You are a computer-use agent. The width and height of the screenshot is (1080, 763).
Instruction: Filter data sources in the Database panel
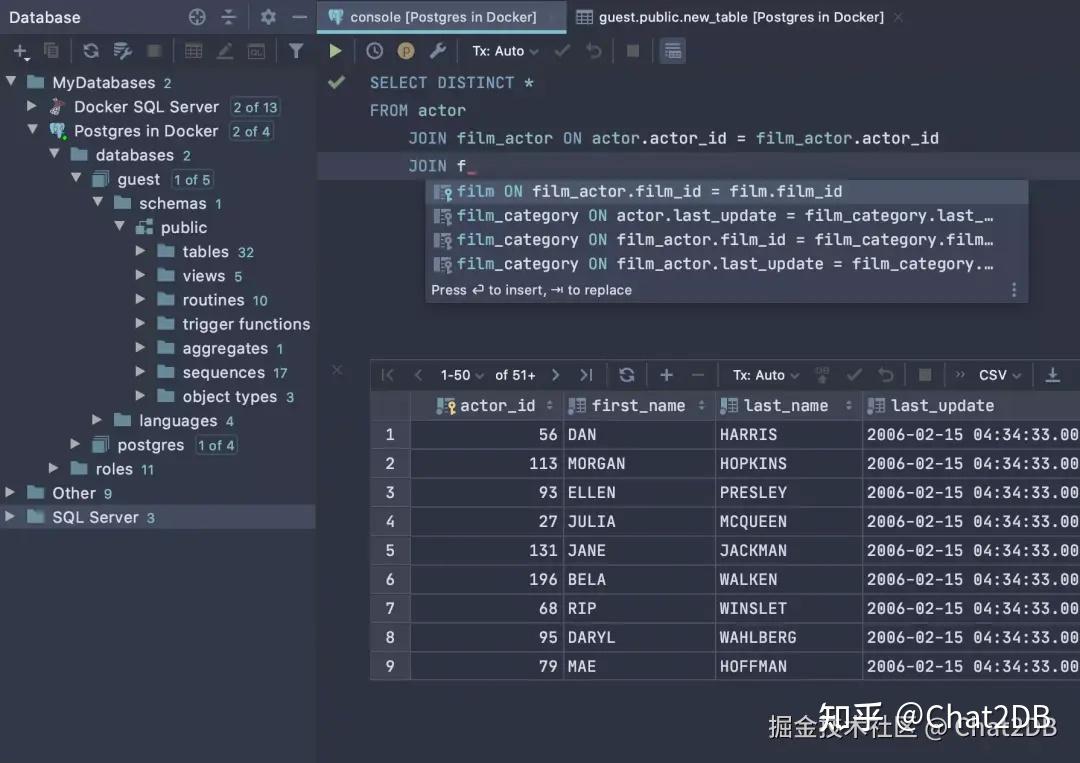(x=296, y=50)
